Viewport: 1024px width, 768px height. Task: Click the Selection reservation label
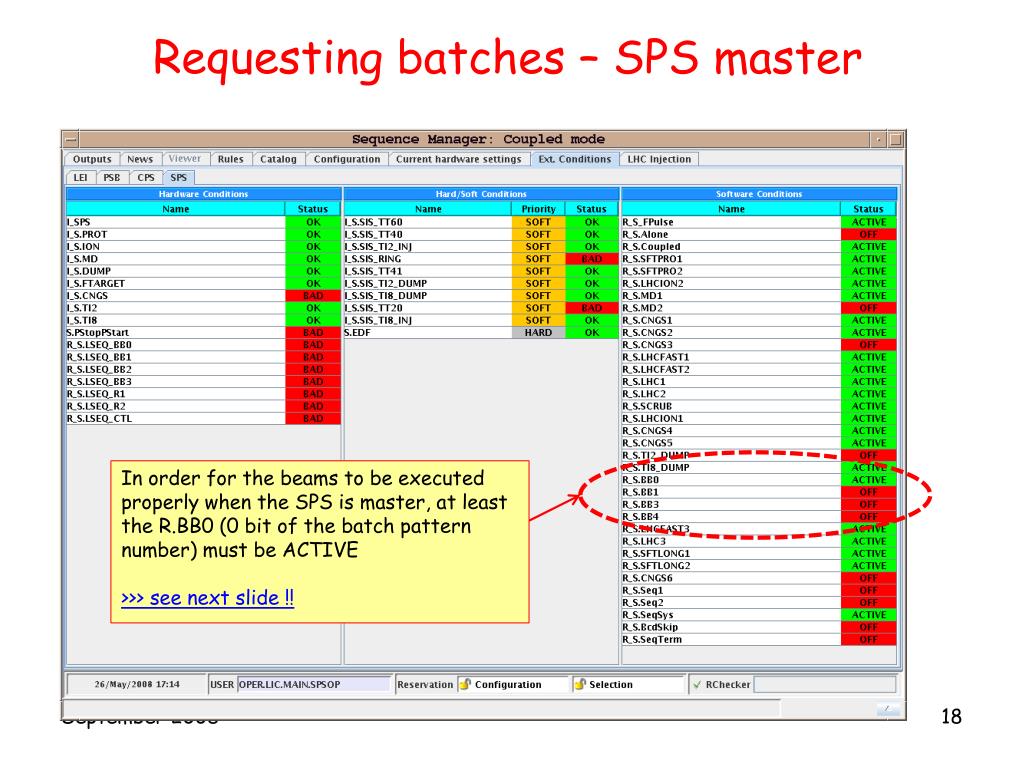pos(611,684)
